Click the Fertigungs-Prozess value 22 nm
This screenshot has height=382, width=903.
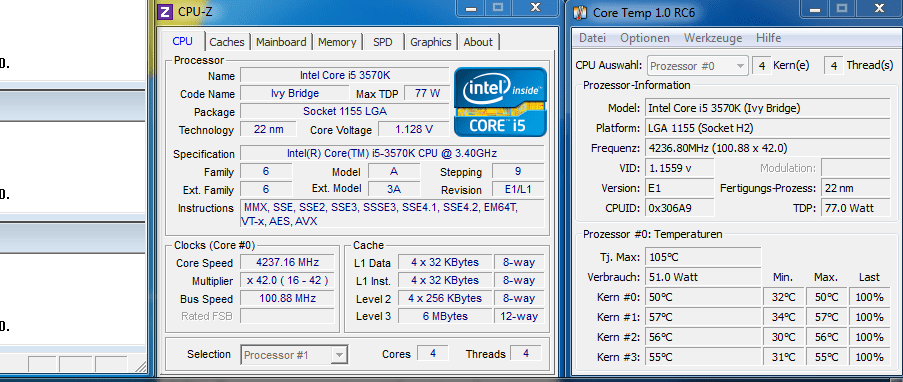pyautogui.click(x=855, y=188)
